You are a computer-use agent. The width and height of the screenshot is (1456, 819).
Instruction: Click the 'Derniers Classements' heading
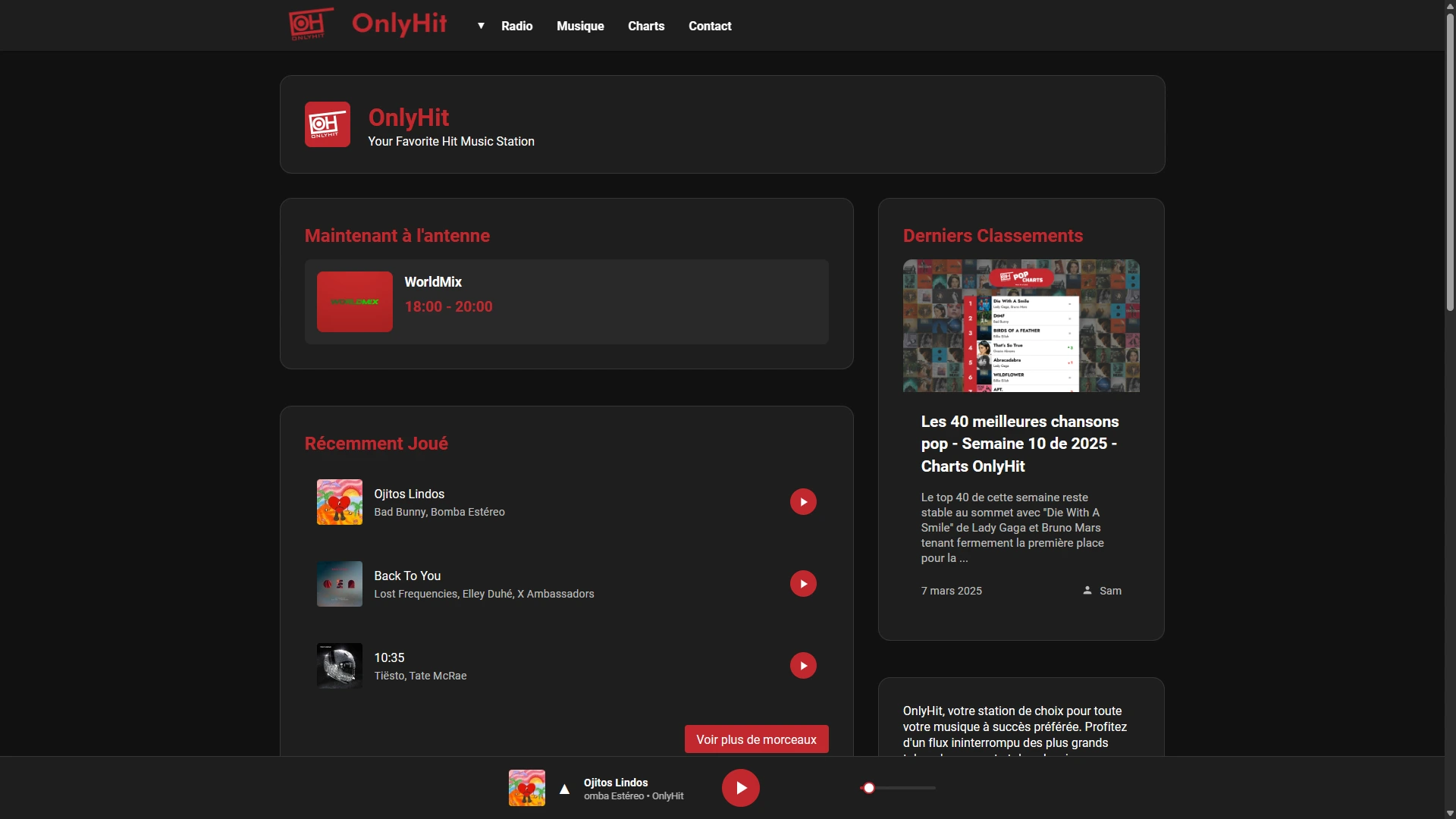click(x=993, y=236)
